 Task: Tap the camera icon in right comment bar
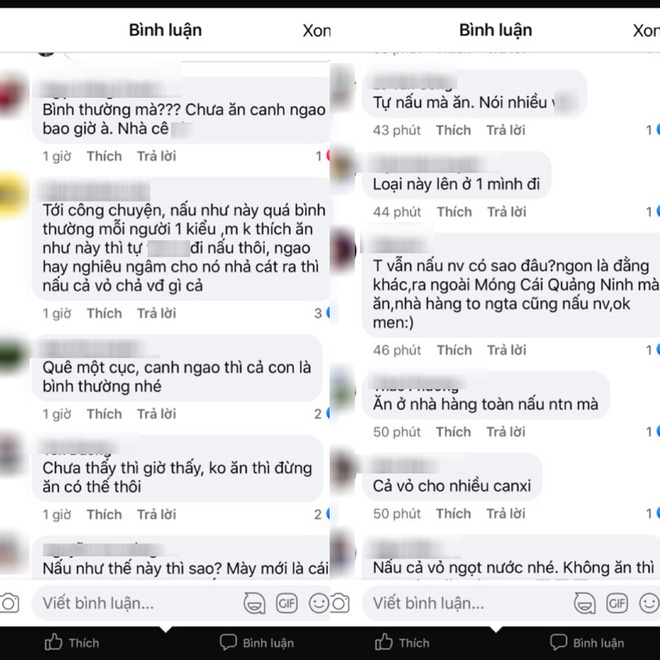click(x=340, y=603)
